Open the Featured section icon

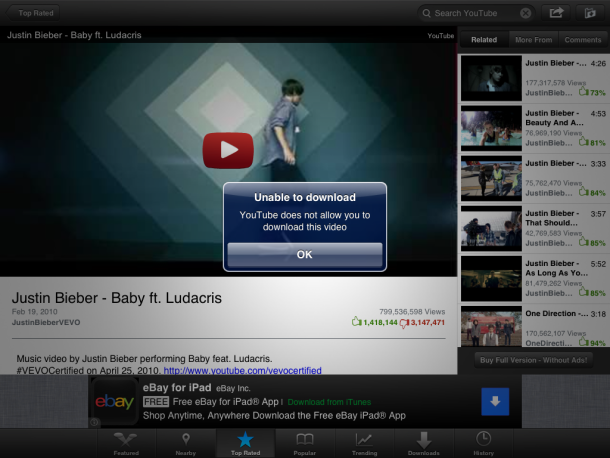(x=126, y=443)
